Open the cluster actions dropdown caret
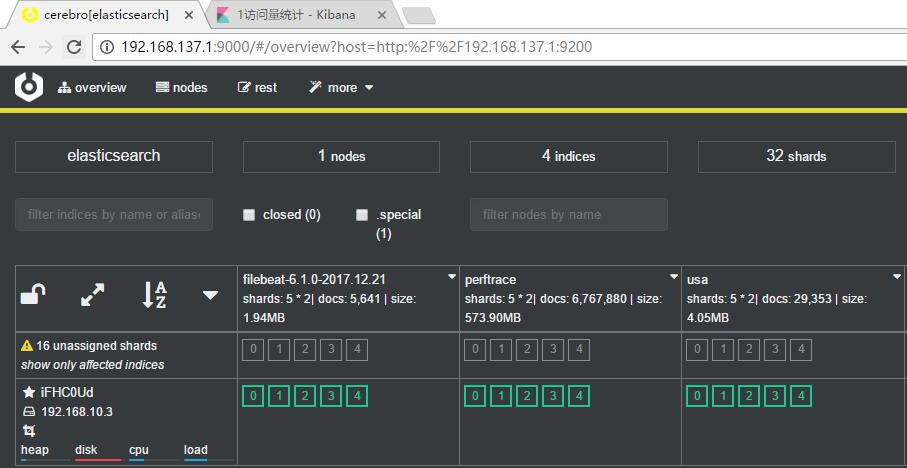The image size is (907, 468). point(211,295)
